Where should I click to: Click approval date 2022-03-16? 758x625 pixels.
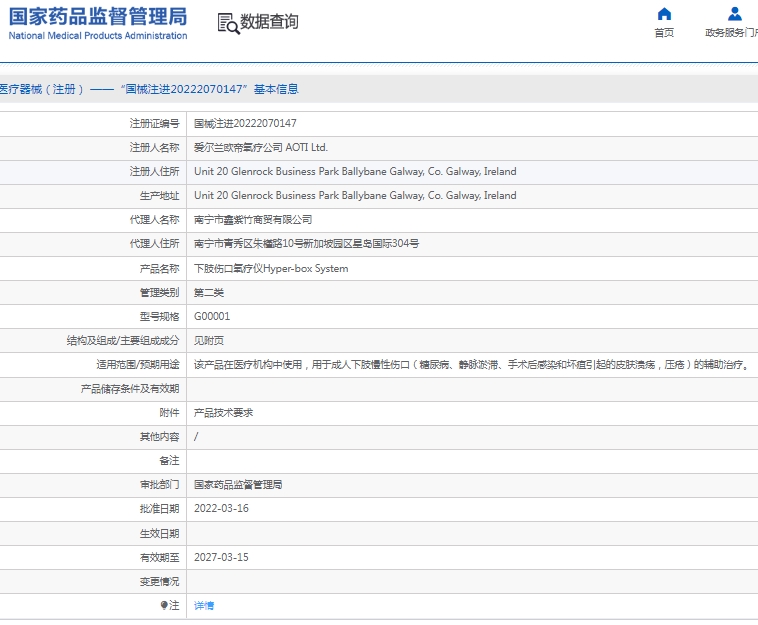tap(221, 509)
